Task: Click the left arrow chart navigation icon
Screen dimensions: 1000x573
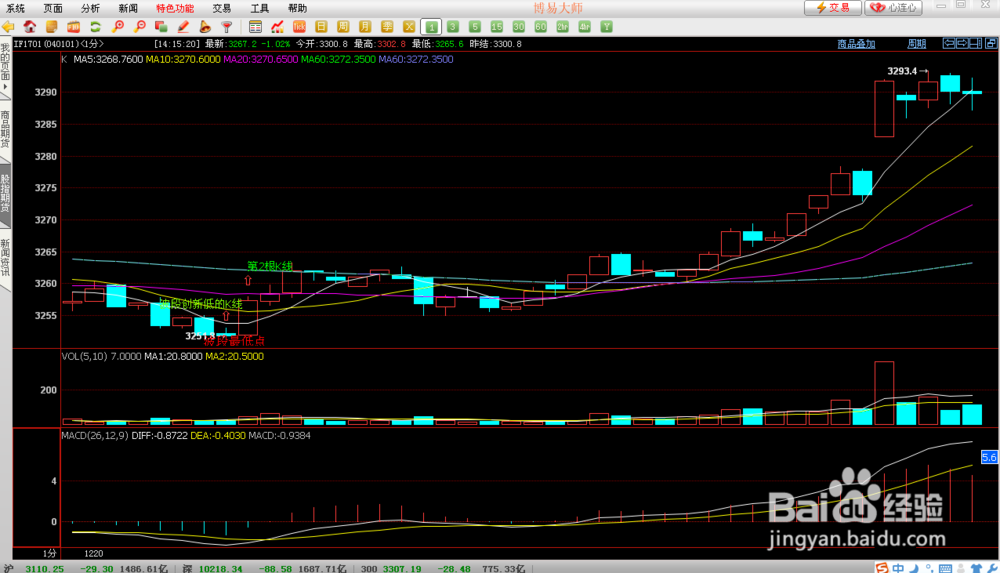Action: tap(949, 43)
